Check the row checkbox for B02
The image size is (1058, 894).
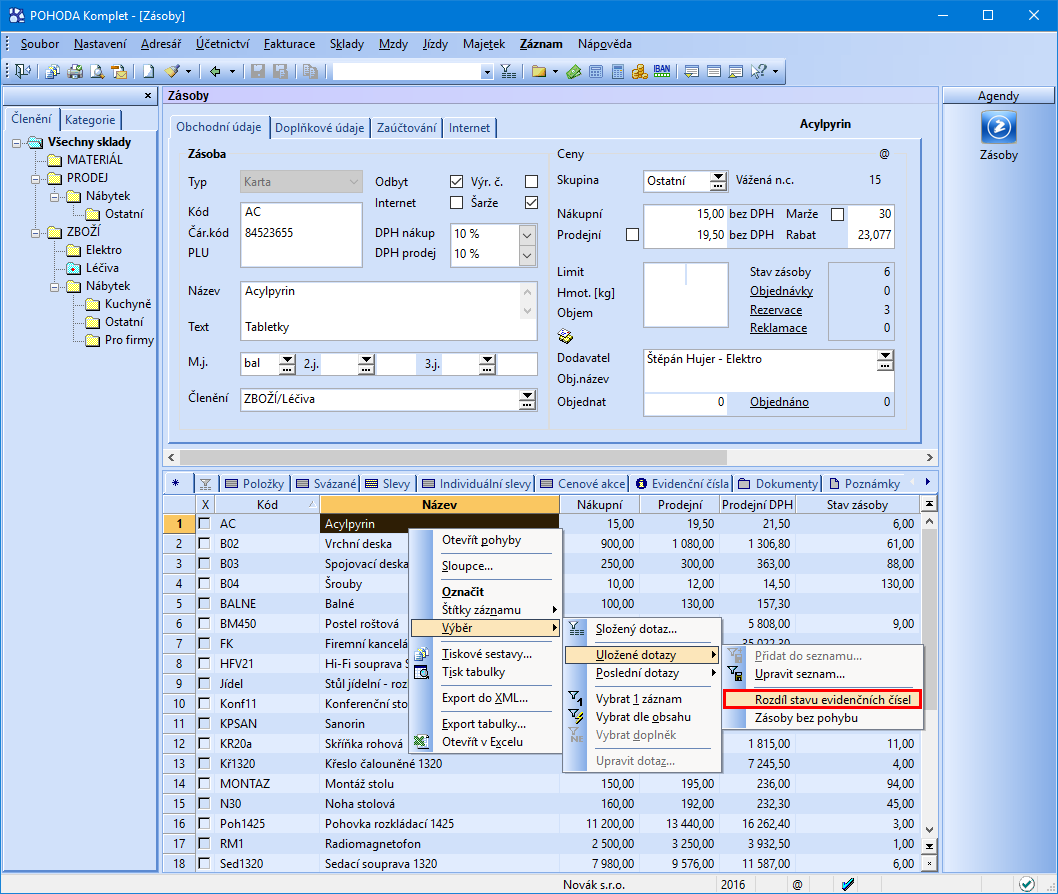204,543
